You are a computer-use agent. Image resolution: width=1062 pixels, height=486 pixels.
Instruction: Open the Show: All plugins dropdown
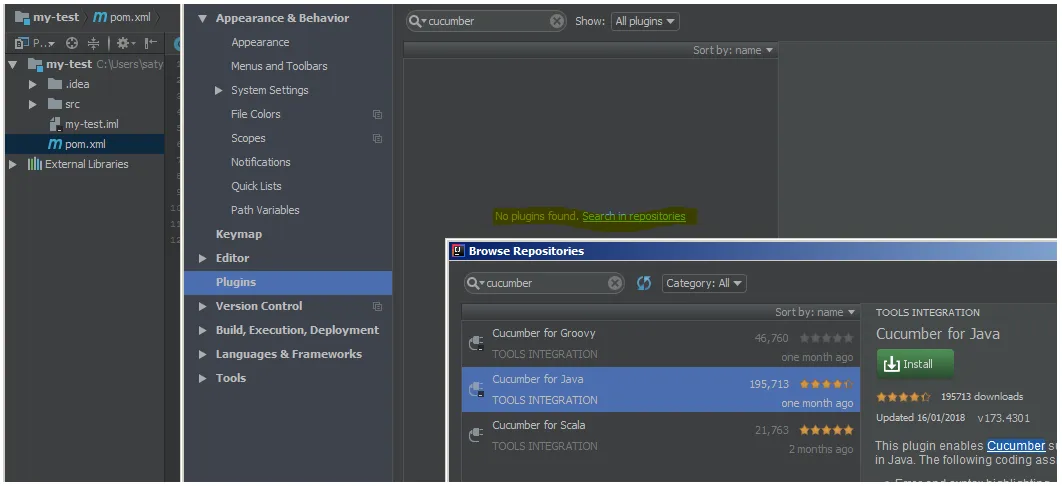pyautogui.click(x=645, y=21)
